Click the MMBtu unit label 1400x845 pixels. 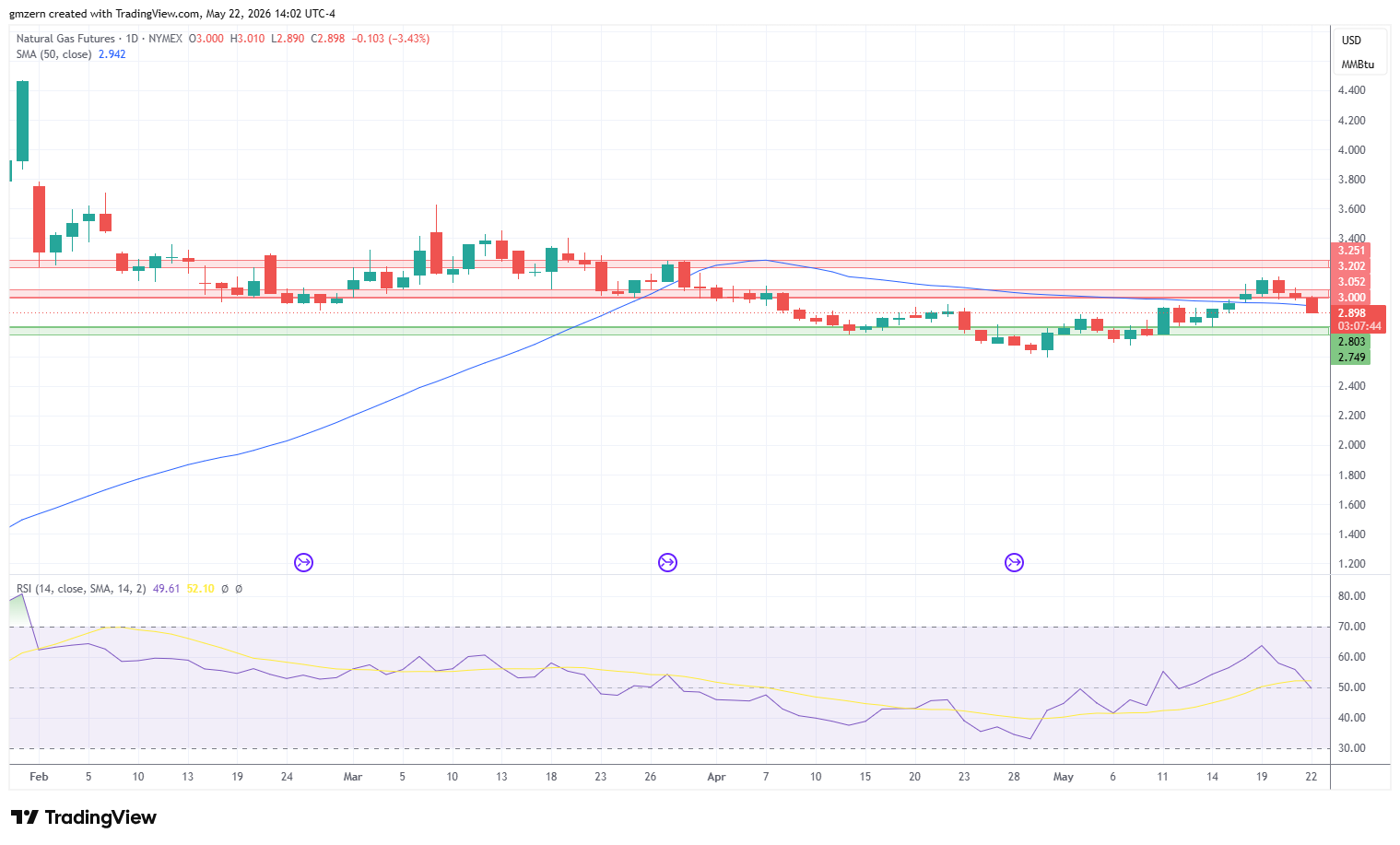click(1358, 65)
